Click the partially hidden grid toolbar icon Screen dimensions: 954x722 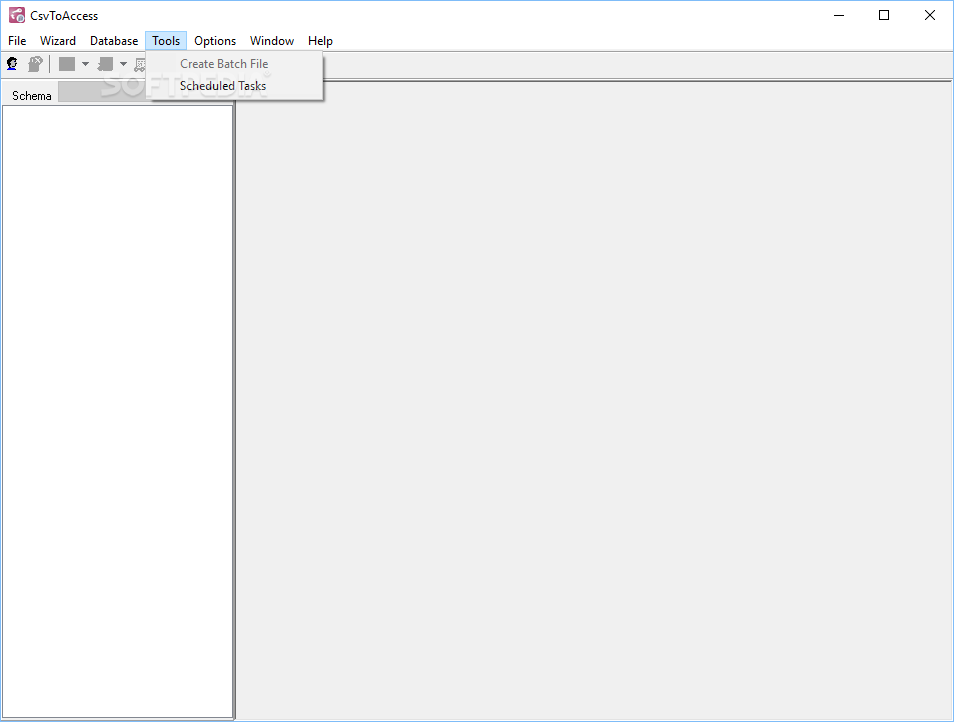(x=140, y=64)
